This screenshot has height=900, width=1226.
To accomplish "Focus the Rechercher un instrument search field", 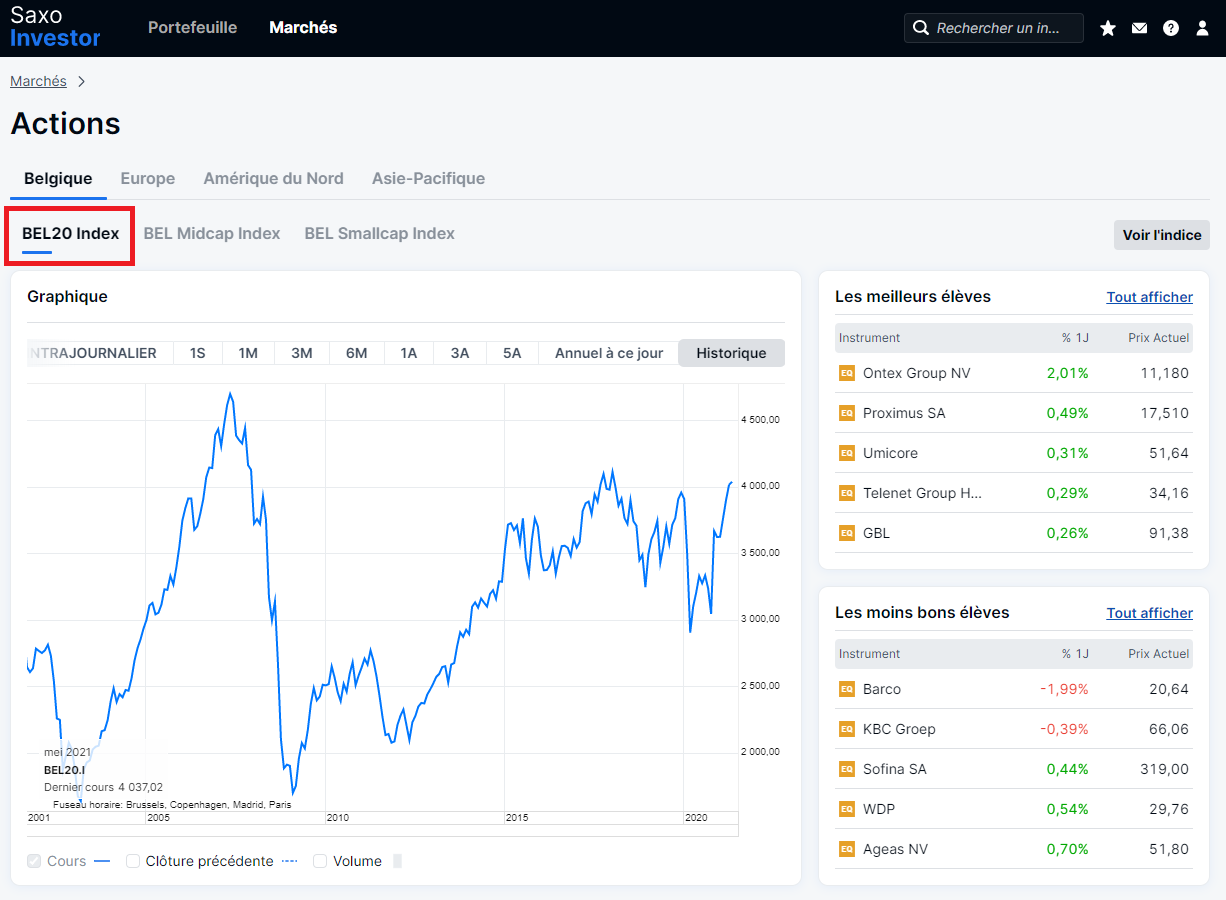I will (994, 28).
